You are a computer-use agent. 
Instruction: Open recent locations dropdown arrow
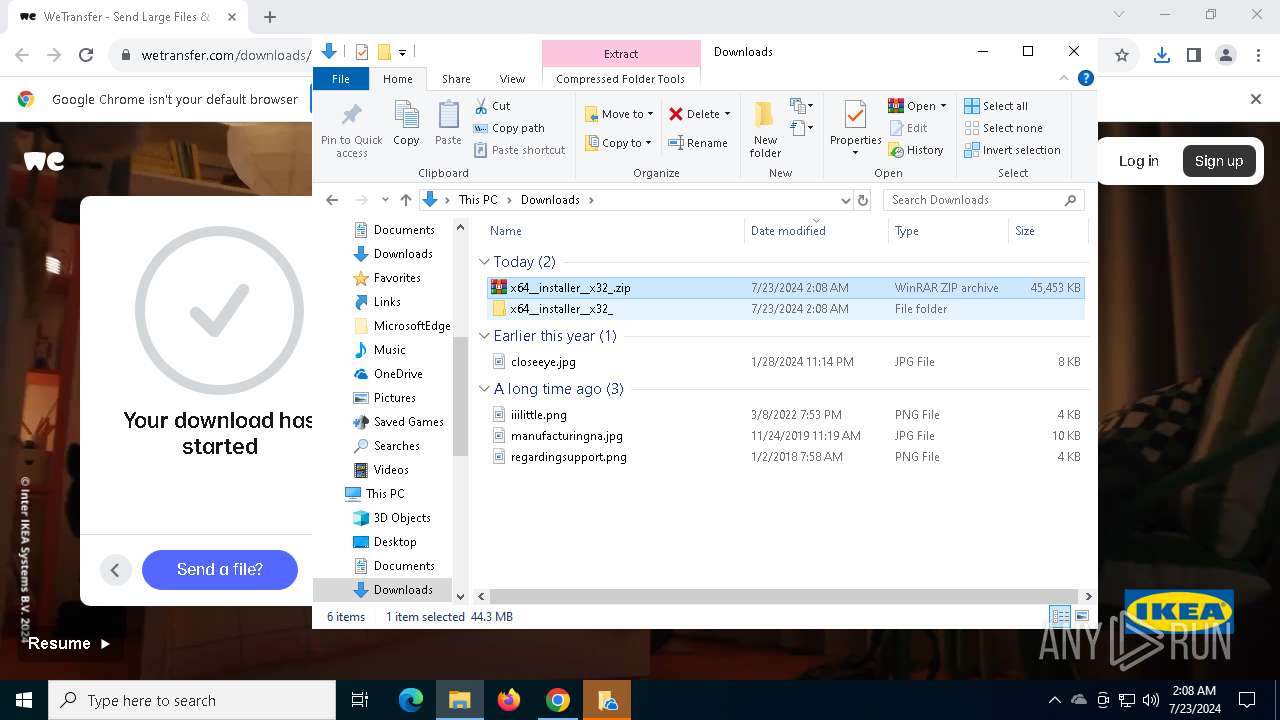pyautogui.click(x=386, y=200)
